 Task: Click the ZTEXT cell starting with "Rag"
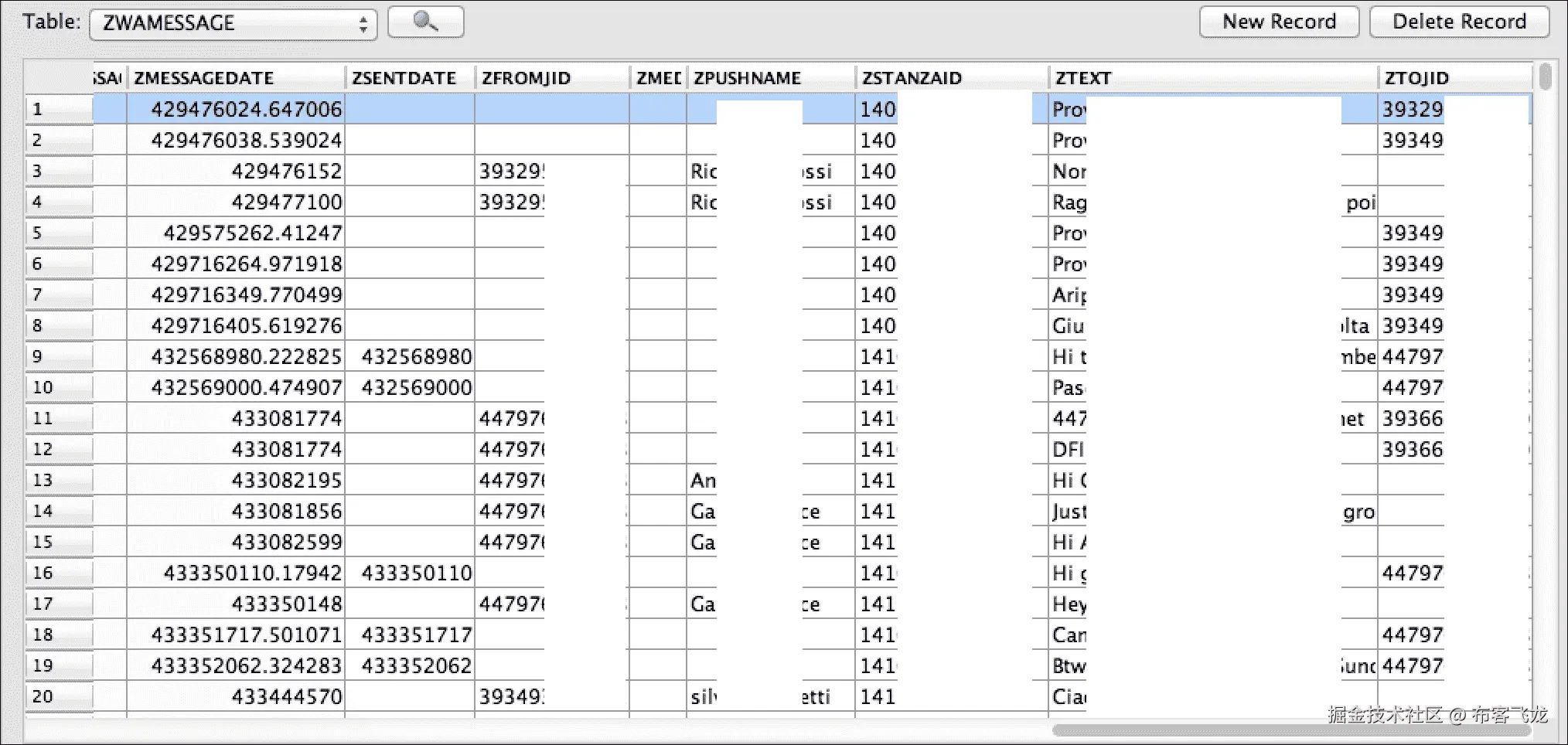[x=1213, y=202]
